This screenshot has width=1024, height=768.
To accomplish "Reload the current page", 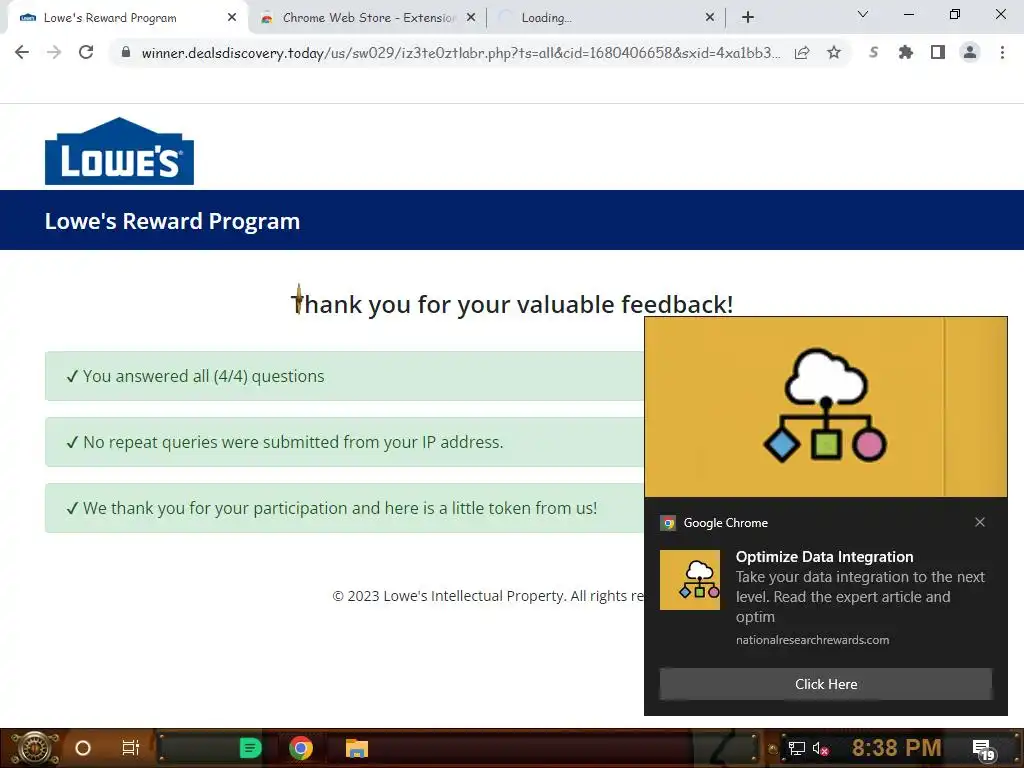I will tap(86, 52).
